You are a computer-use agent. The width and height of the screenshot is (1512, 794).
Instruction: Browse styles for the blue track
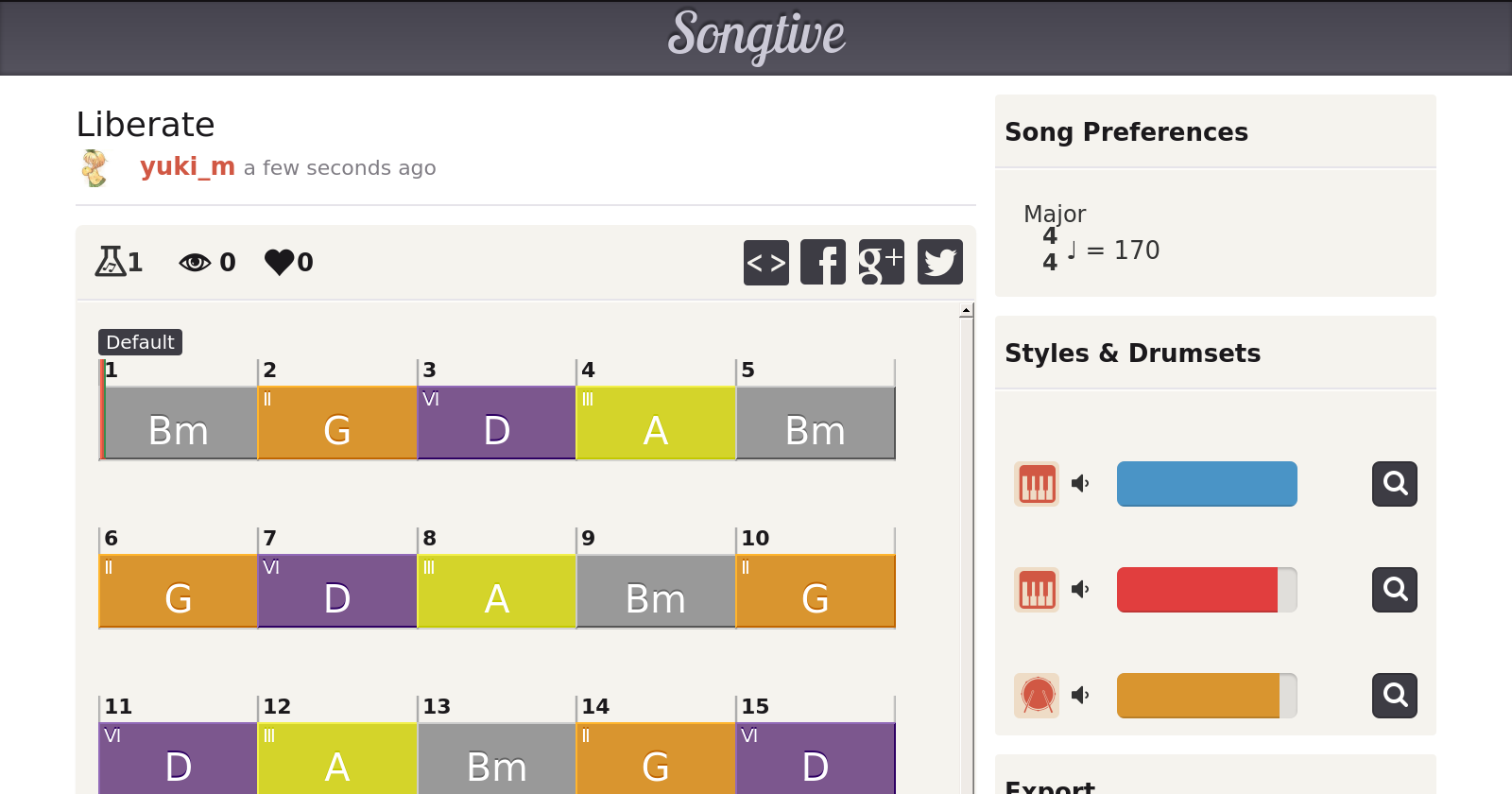click(x=1394, y=484)
